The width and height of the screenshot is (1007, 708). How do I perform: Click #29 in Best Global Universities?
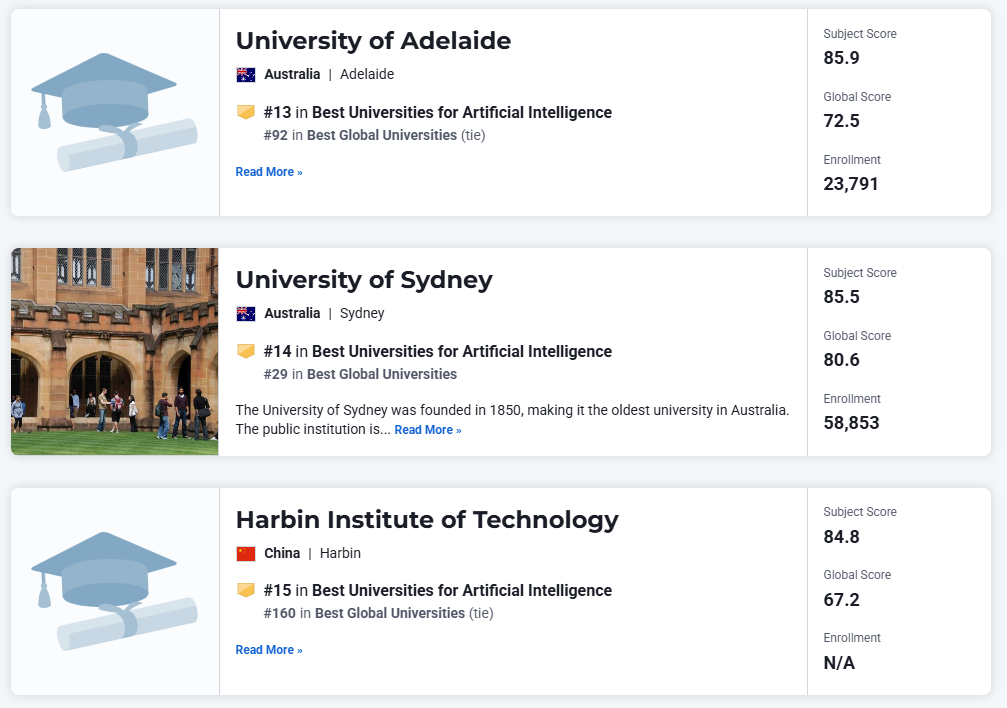[360, 374]
